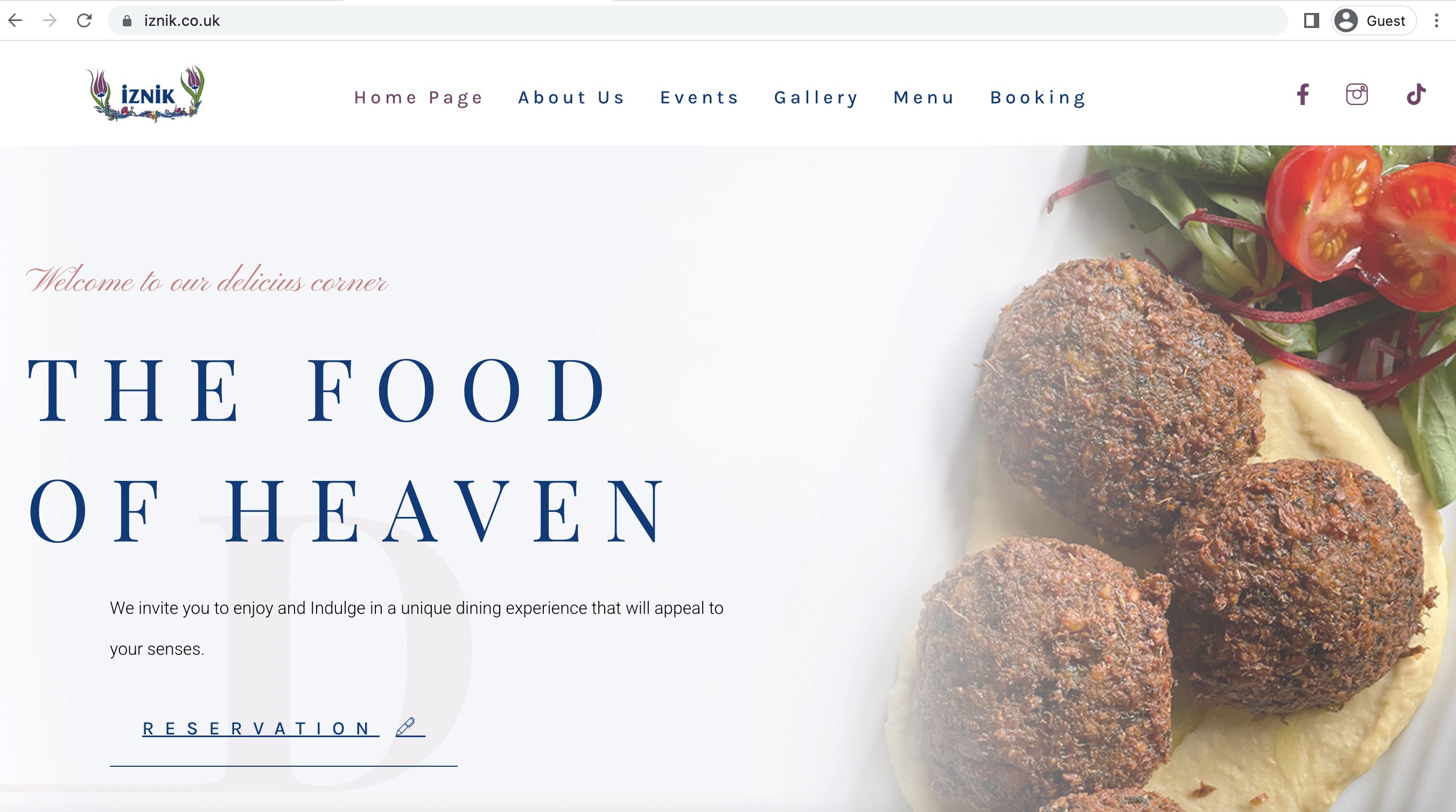Image resolution: width=1456 pixels, height=812 pixels.
Task: Go to the Home Page menu item
Action: (x=419, y=98)
